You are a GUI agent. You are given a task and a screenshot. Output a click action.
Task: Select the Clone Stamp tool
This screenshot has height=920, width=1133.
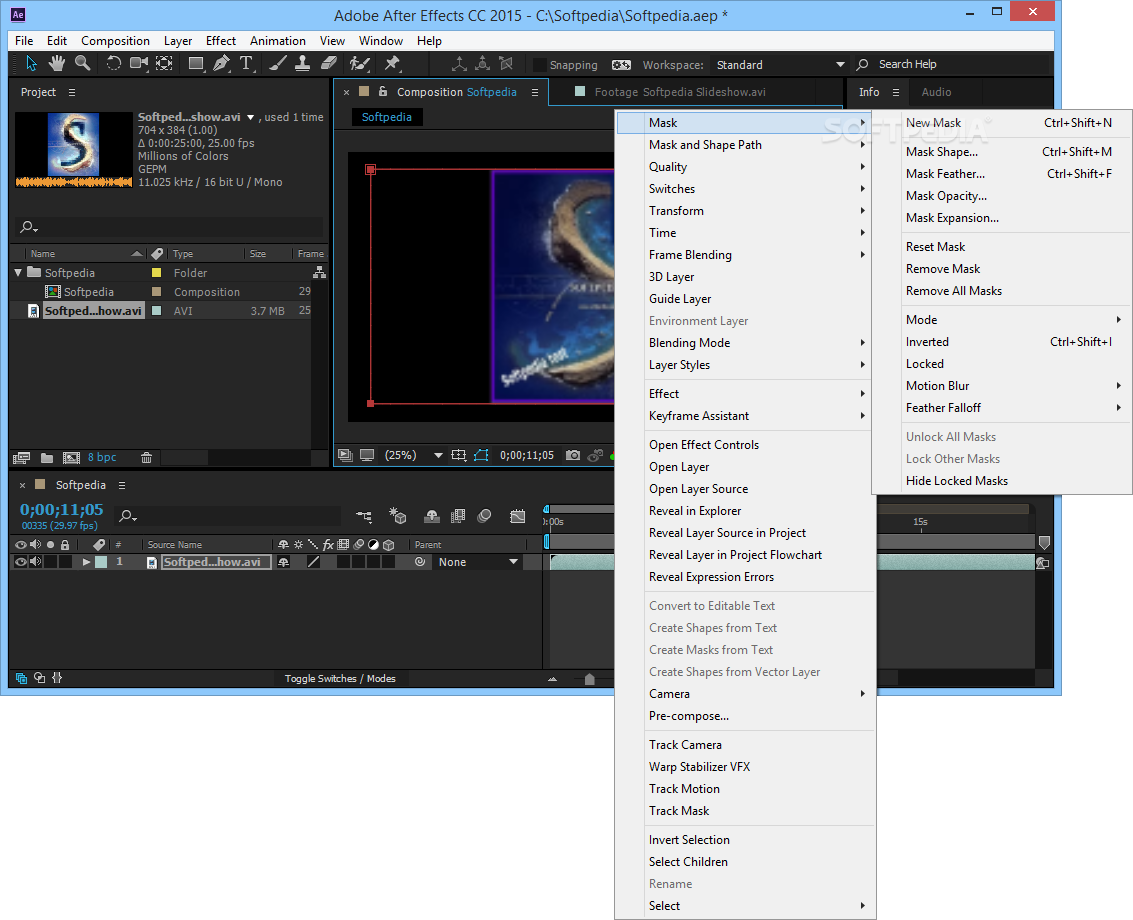[x=302, y=63]
